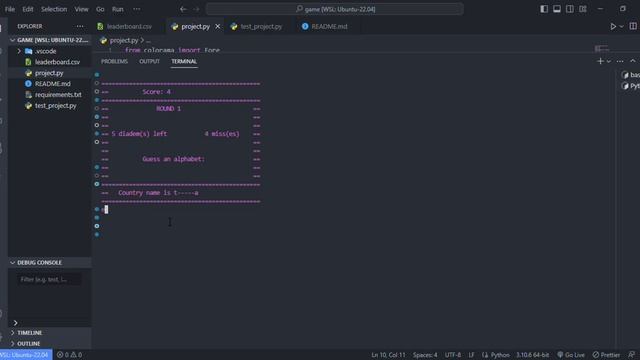The width and height of the screenshot is (640, 360).
Task: Go back with the navigation arrow
Action: tap(183, 9)
